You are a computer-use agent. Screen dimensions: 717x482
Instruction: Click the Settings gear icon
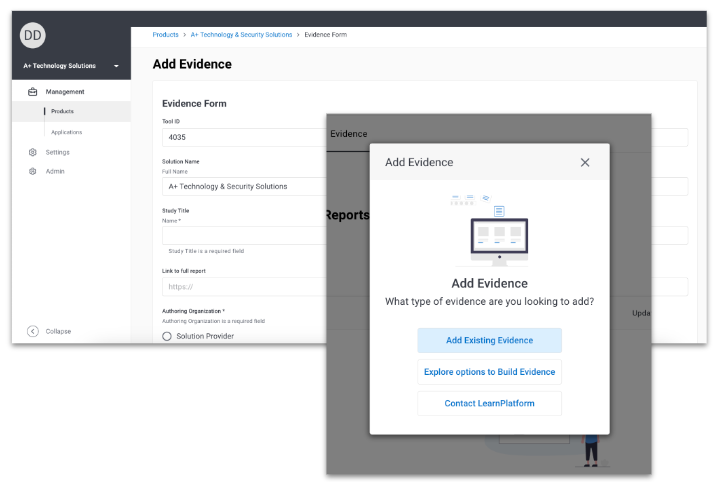pyautogui.click(x=33, y=152)
